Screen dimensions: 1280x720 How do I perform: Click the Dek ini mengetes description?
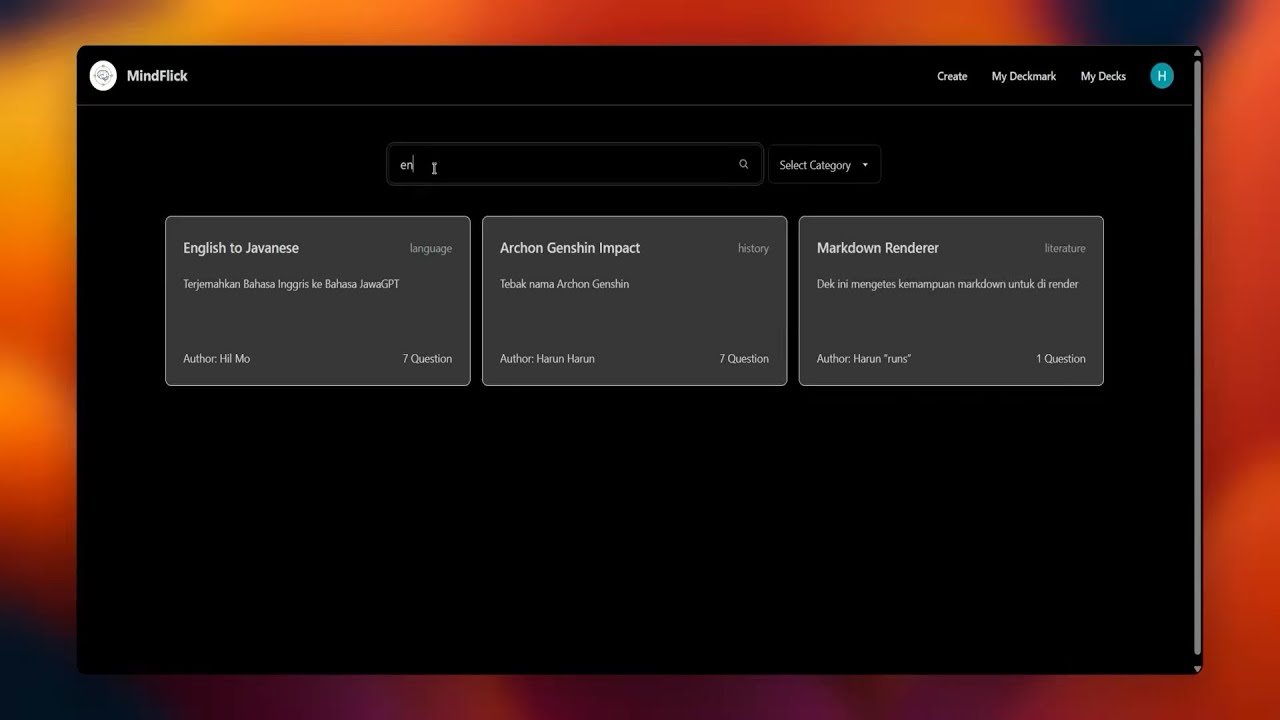pos(948,284)
